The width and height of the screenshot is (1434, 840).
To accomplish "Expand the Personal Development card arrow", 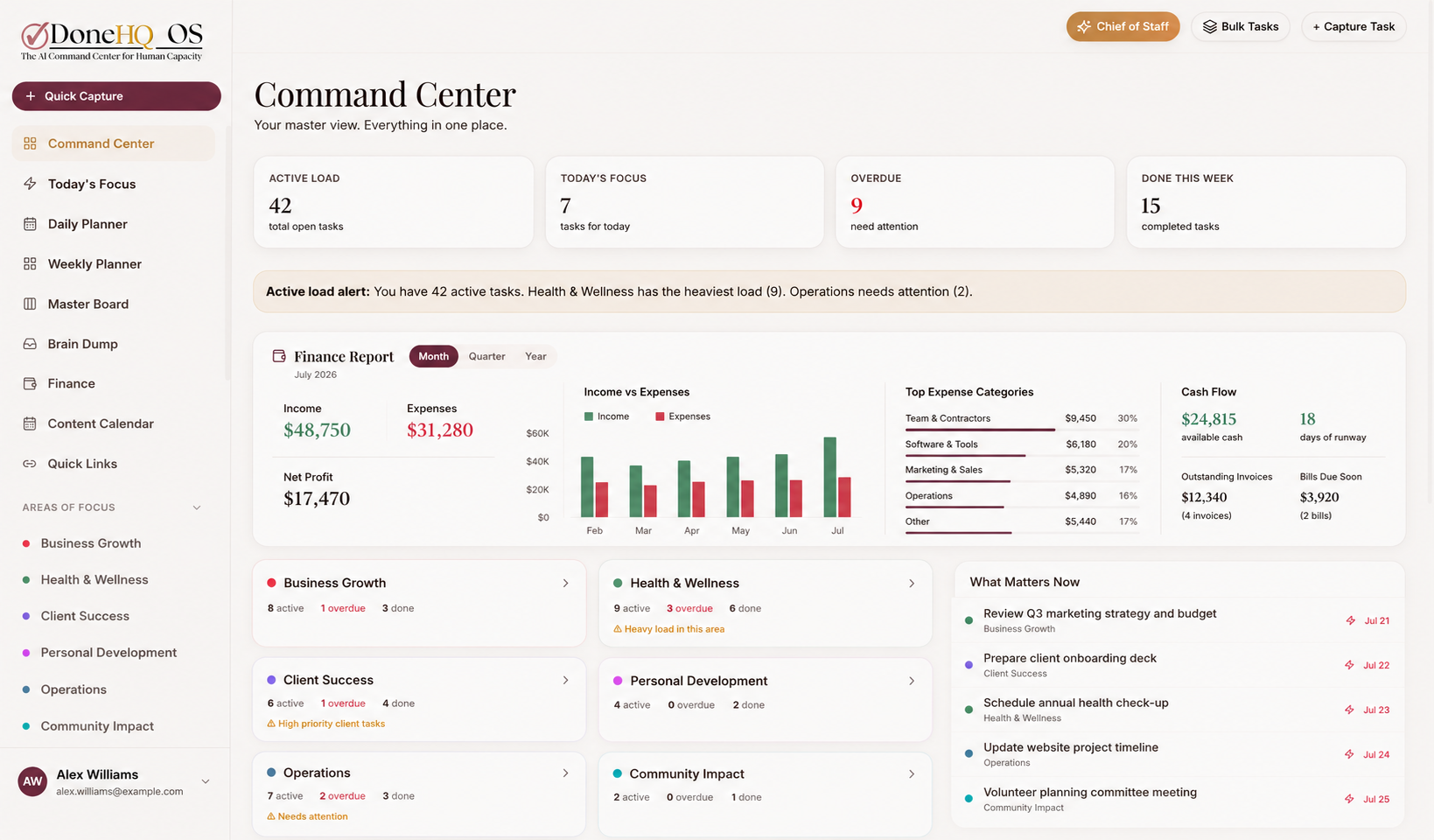I will 912,681.
